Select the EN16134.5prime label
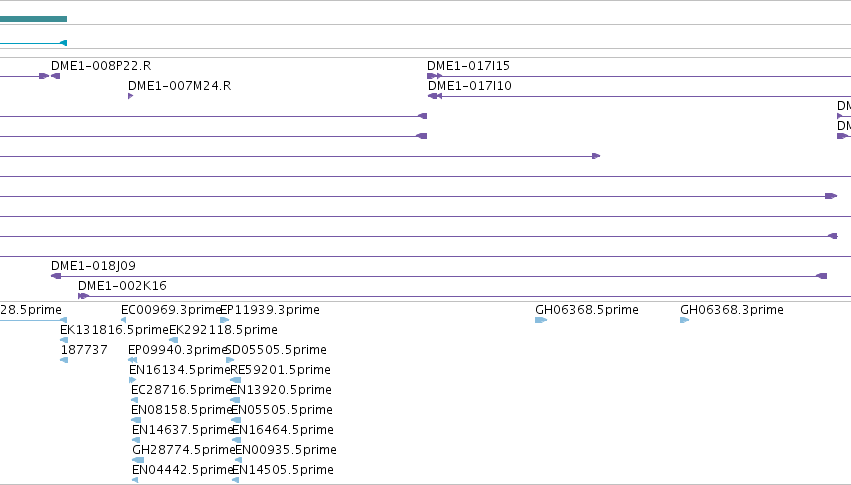The height and width of the screenshot is (485, 851). [180, 370]
